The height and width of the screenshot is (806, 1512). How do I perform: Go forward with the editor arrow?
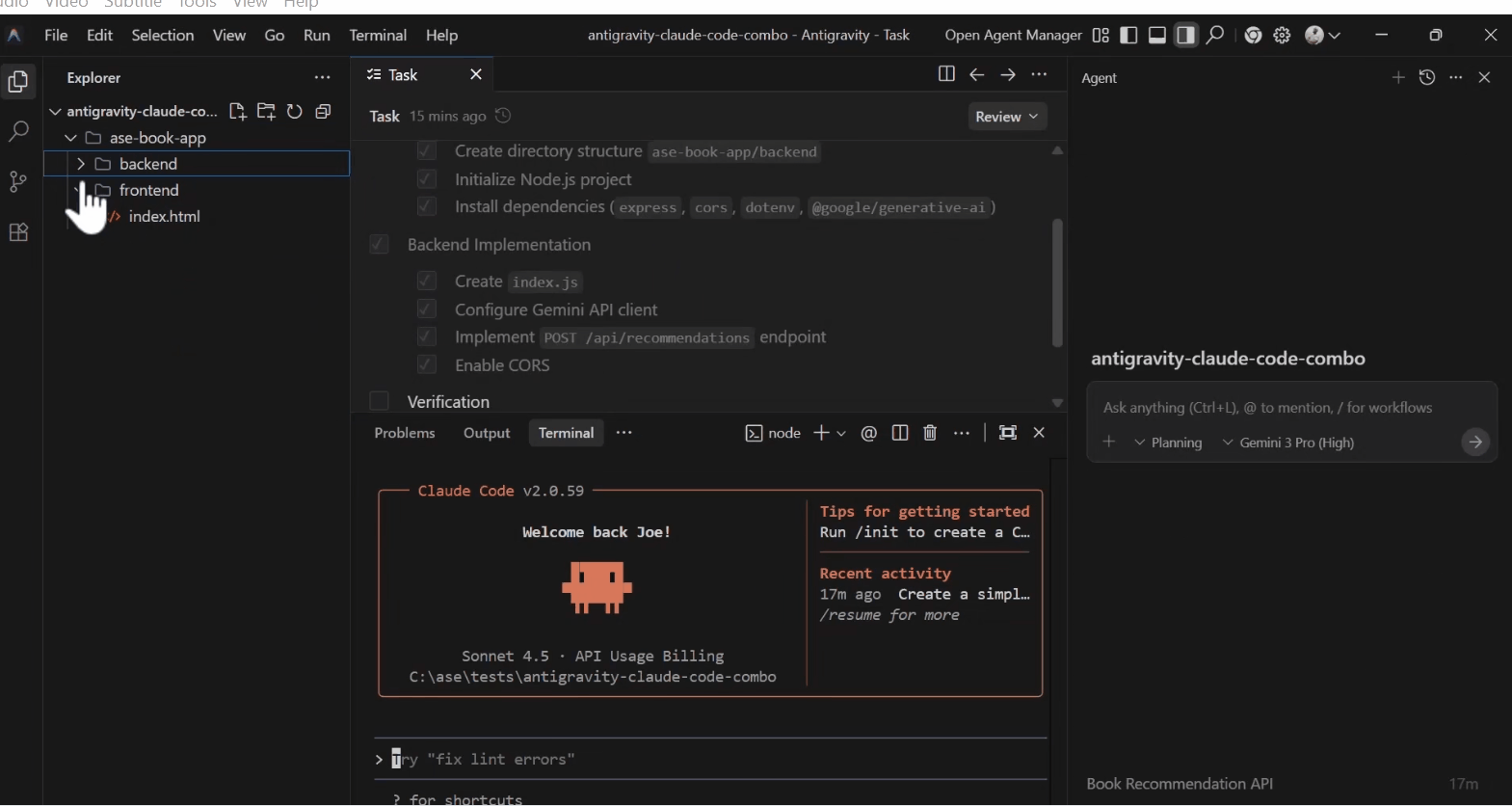coord(1008,74)
